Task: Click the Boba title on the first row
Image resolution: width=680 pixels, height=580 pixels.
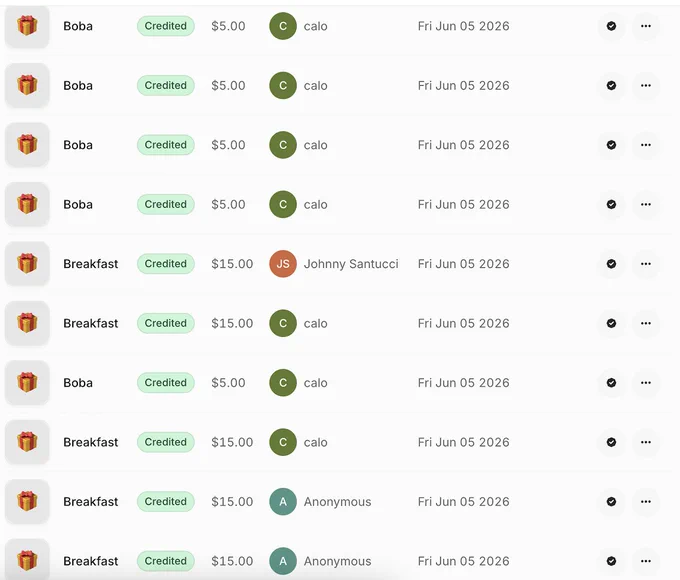Action: click(78, 26)
